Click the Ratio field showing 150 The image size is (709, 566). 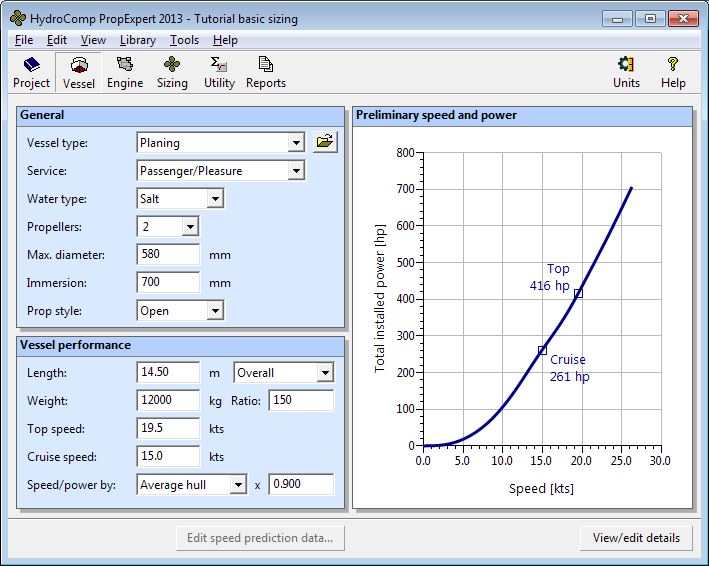click(x=301, y=400)
